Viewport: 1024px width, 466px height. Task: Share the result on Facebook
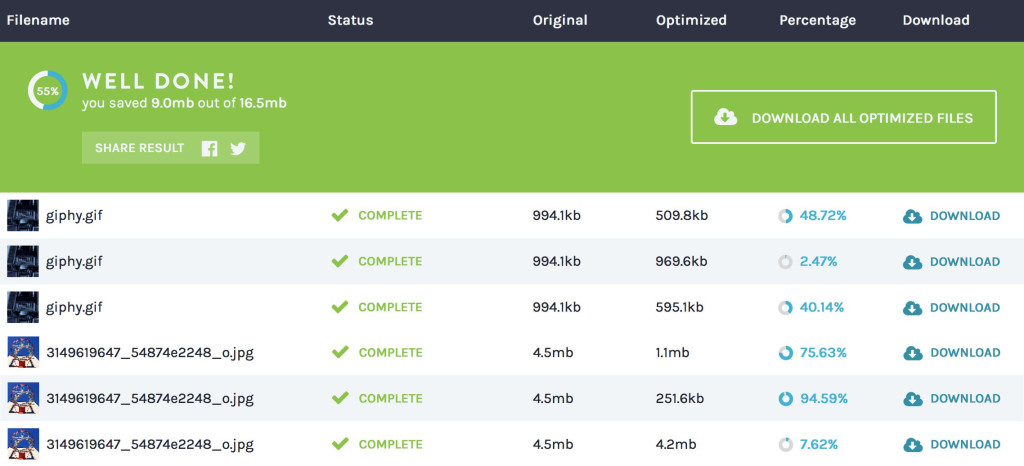coord(209,149)
